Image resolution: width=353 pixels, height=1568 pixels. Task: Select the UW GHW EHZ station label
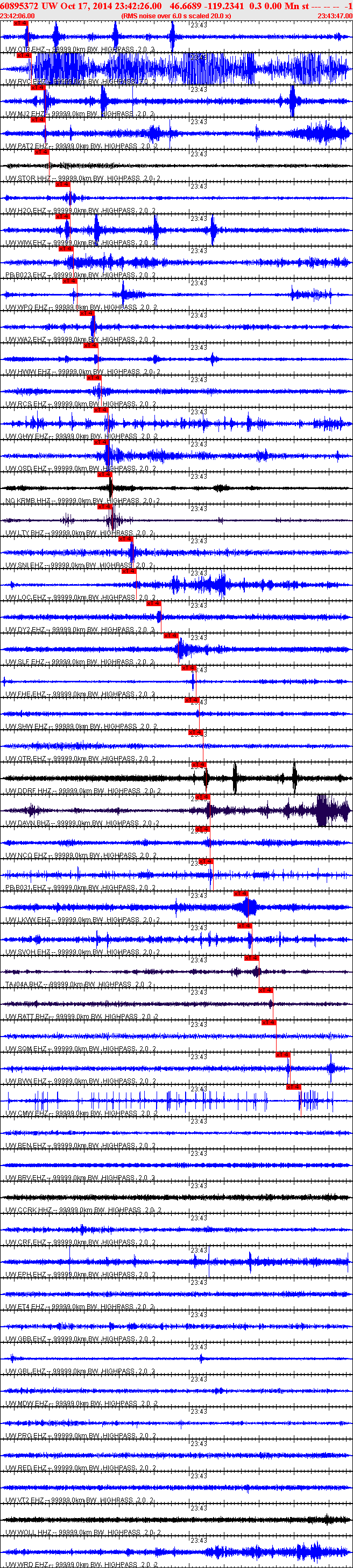click(x=82, y=436)
